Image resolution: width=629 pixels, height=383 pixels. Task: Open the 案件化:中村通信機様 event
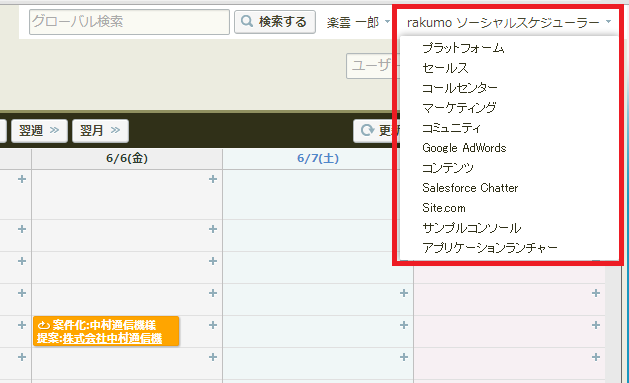click(x=106, y=331)
